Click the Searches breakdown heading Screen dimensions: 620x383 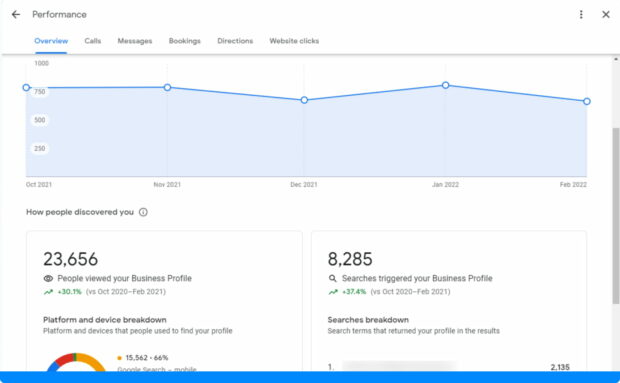(x=368, y=320)
